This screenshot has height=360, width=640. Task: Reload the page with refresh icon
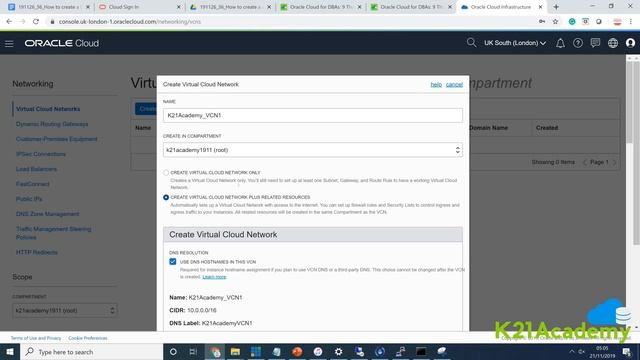pyautogui.click(x=36, y=22)
